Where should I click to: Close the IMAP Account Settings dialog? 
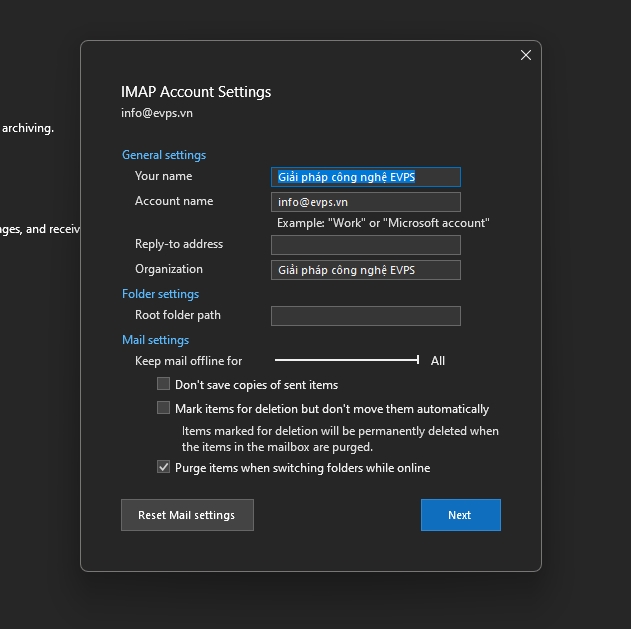tap(526, 56)
